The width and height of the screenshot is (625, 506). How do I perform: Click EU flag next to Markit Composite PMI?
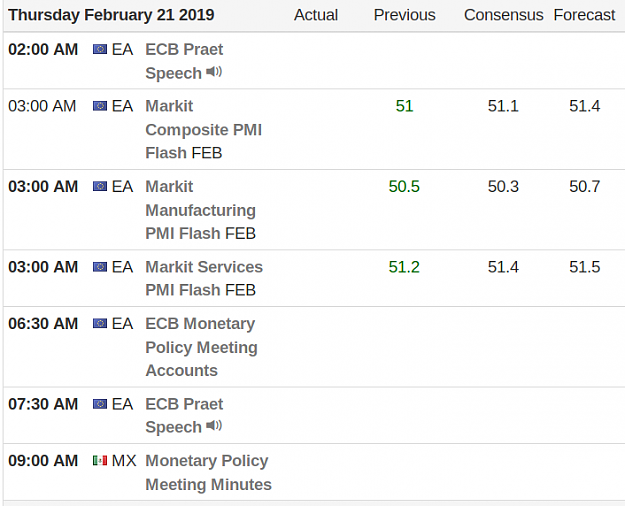(x=100, y=106)
